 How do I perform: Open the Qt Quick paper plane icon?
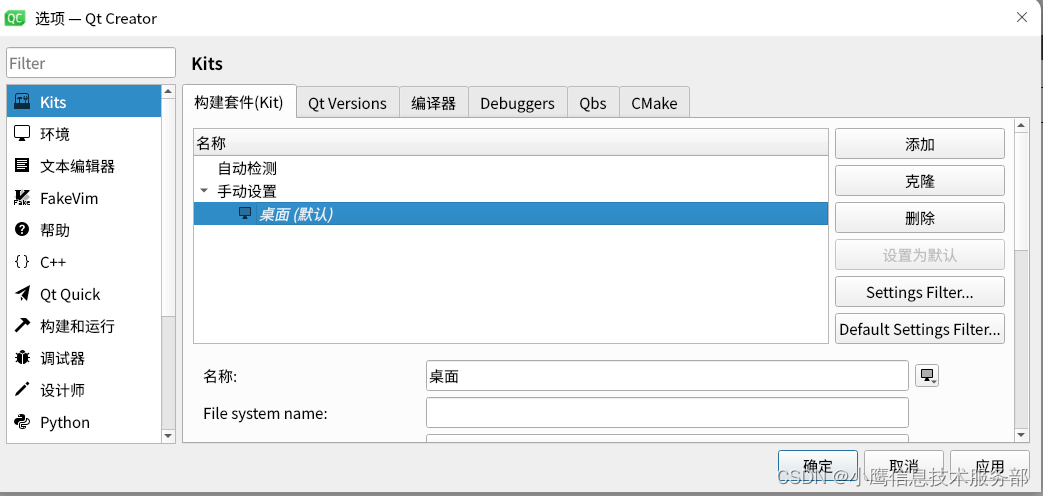[22, 293]
